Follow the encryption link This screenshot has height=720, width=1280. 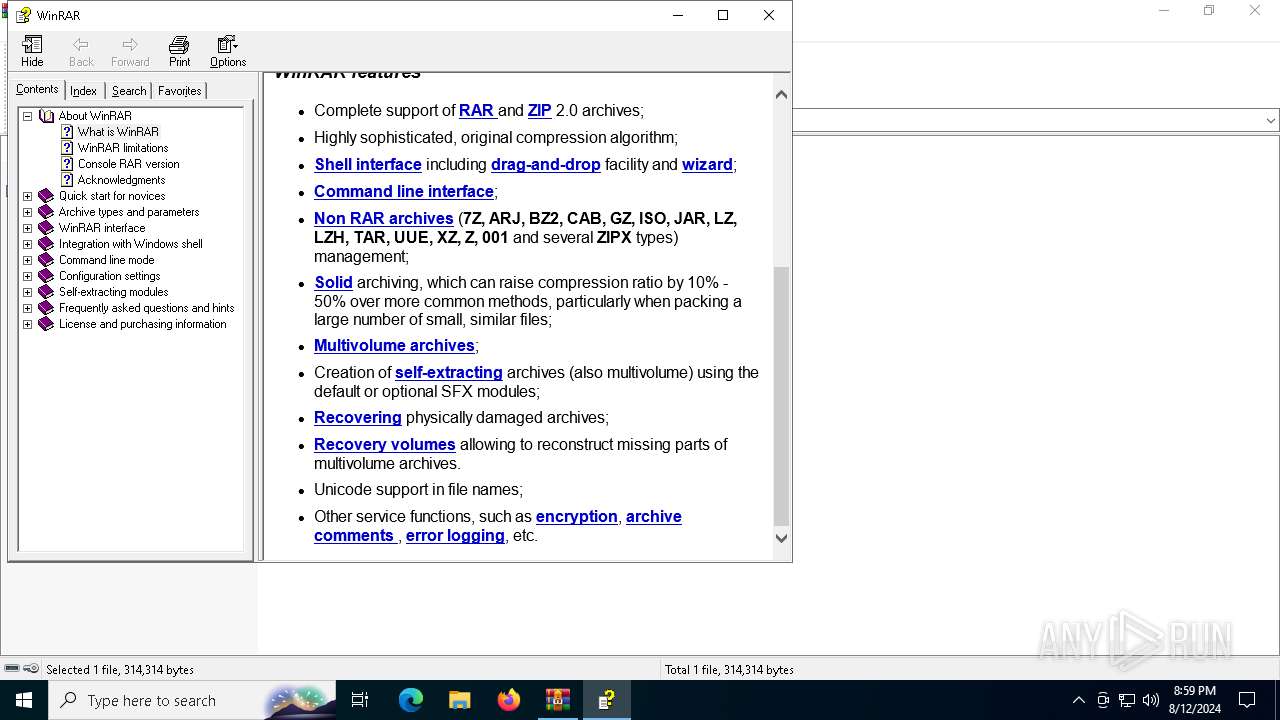(x=577, y=516)
